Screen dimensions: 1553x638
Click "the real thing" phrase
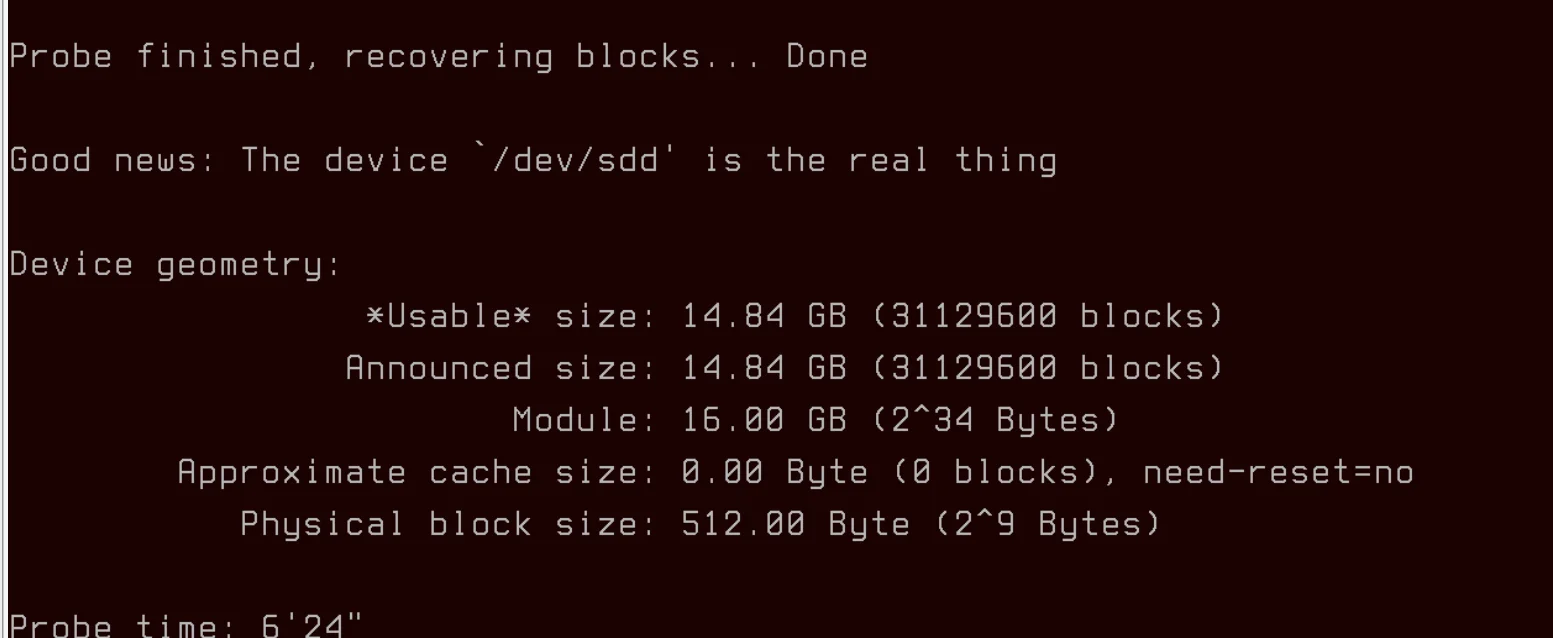click(x=910, y=161)
